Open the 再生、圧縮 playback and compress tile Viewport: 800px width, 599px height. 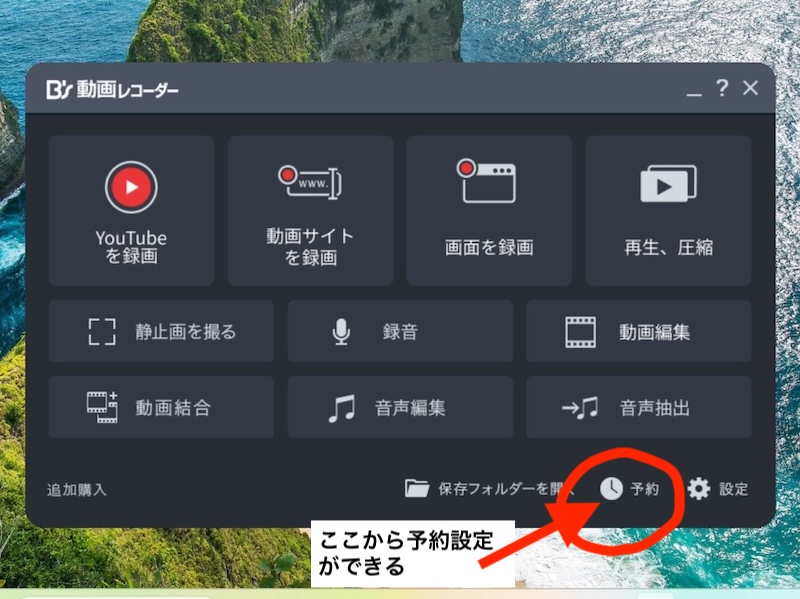coord(668,210)
